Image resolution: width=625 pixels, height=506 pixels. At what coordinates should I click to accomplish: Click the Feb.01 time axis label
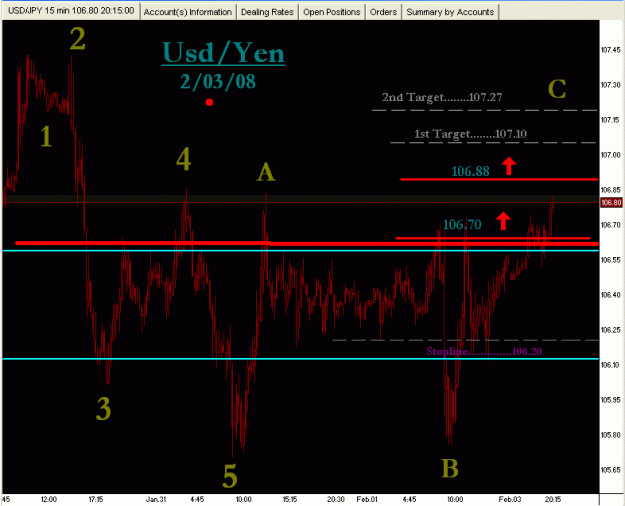point(367,499)
